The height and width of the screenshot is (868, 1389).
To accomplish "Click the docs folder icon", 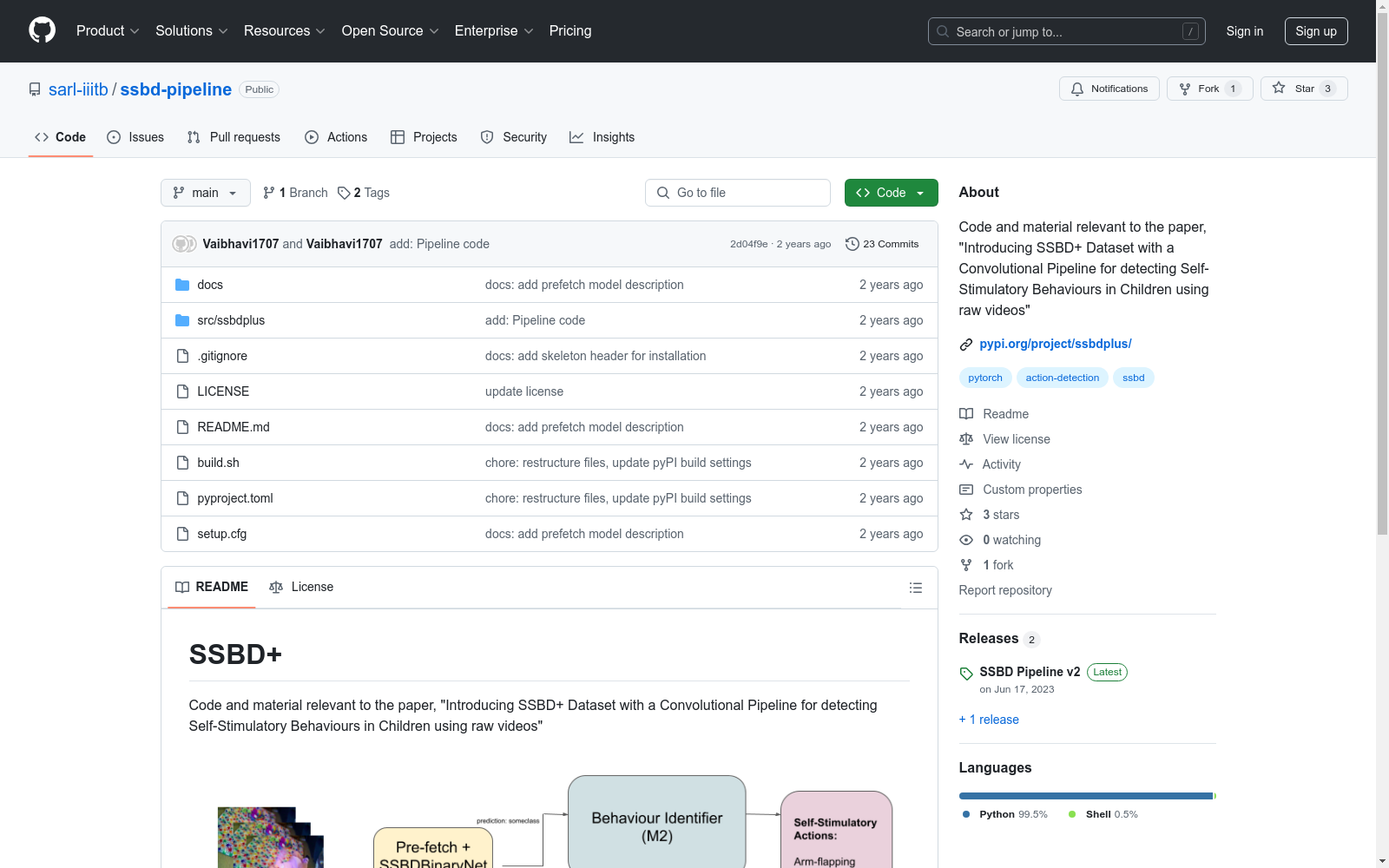I will coord(182,285).
